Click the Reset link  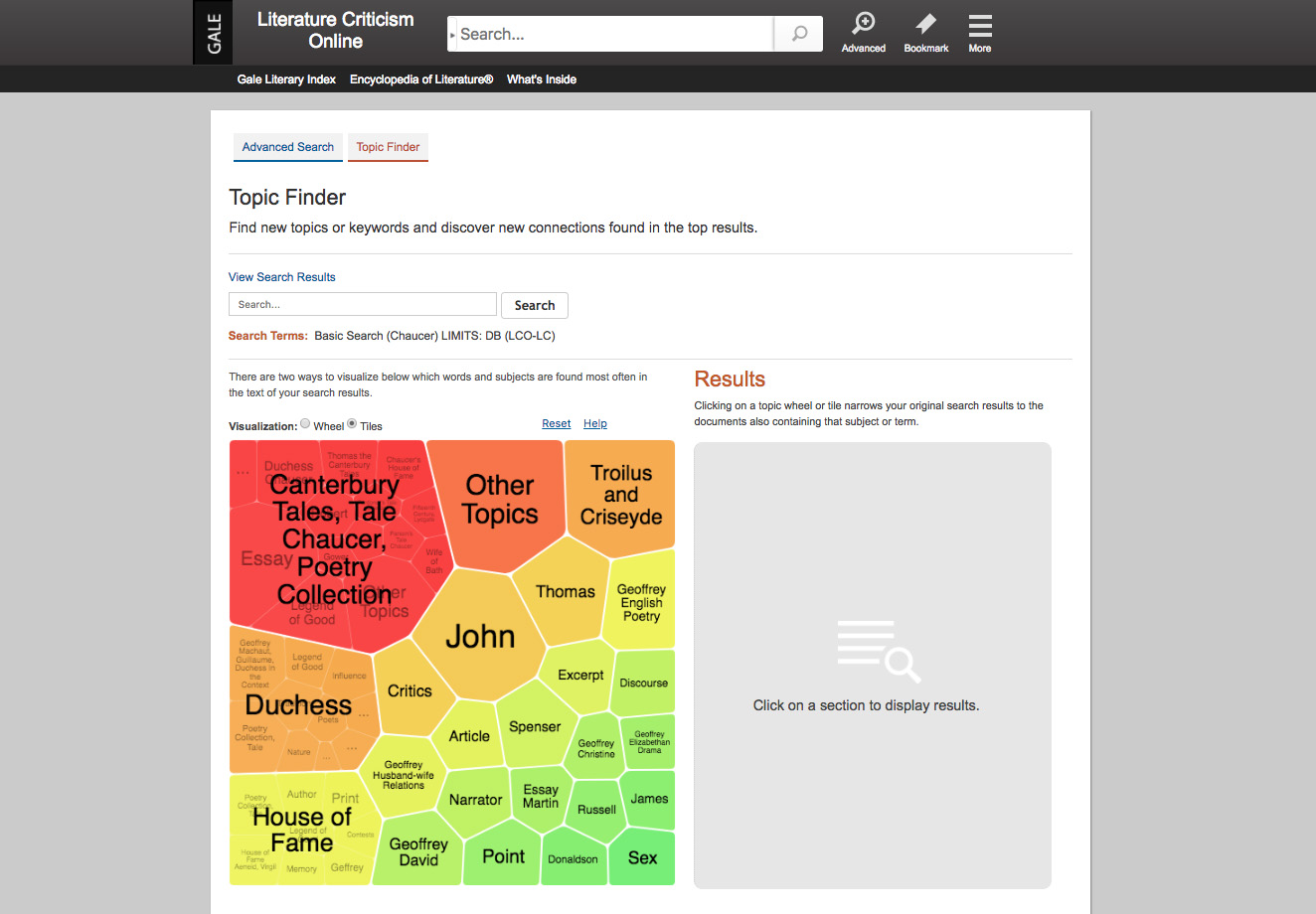point(557,423)
